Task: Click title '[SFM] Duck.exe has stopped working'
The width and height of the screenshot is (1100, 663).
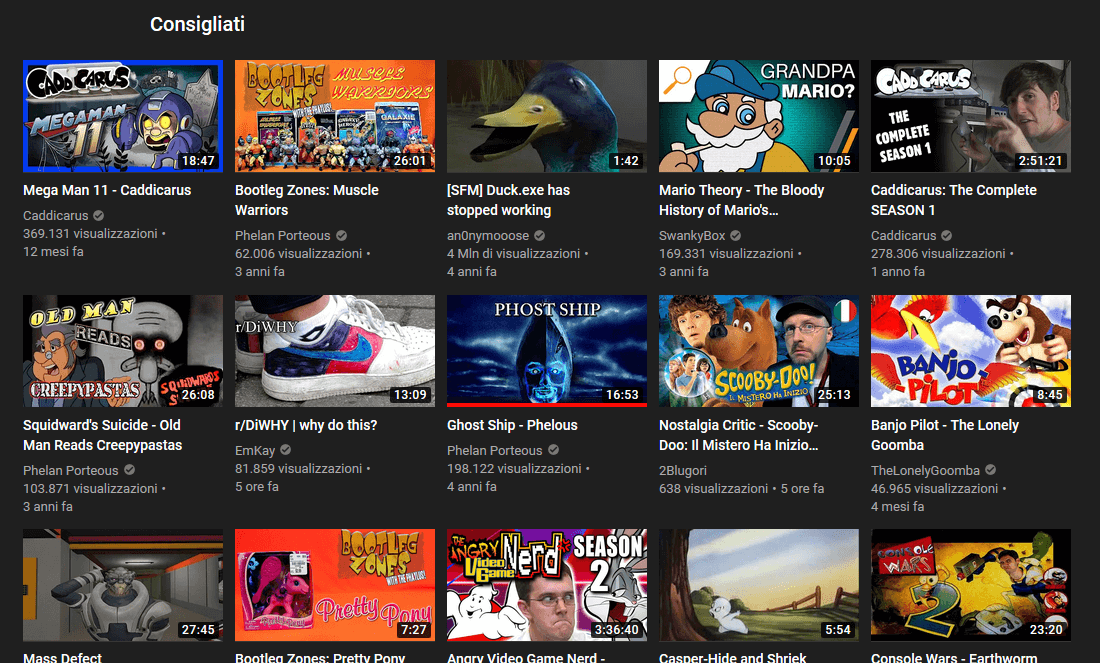Action: click(508, 200)
